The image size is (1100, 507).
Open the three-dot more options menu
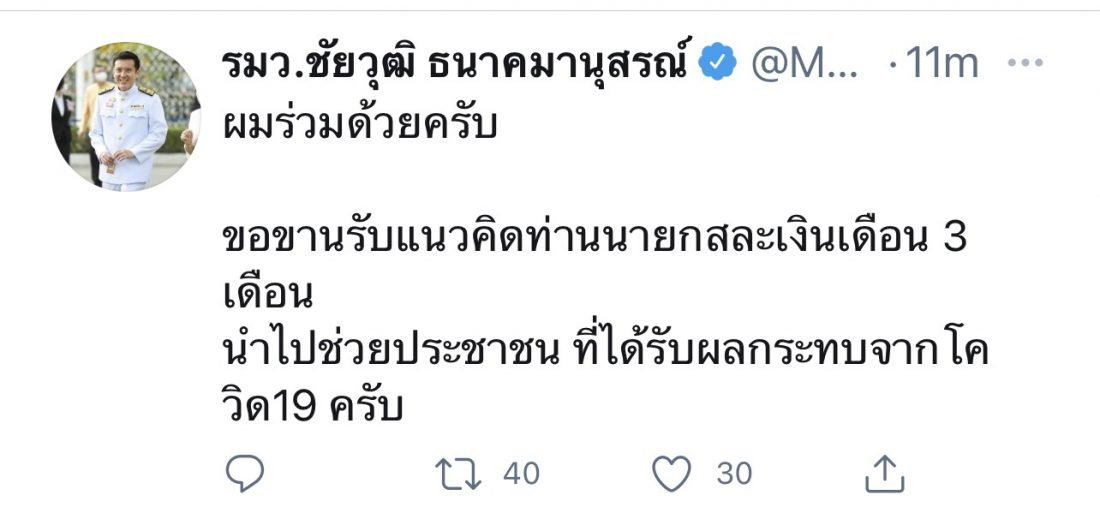(1025, 63)
